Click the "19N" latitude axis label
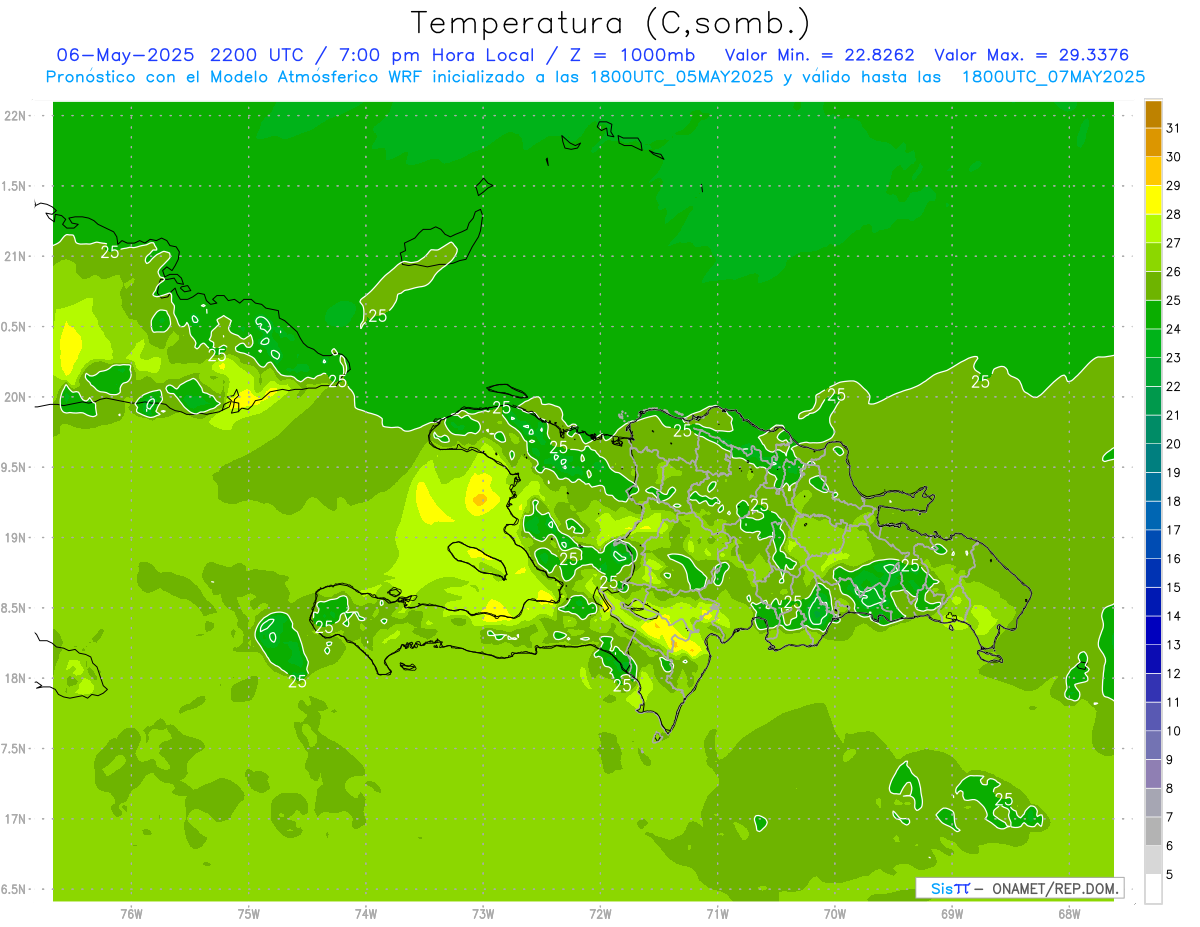1200x927 pixels. tap(15, 537)
